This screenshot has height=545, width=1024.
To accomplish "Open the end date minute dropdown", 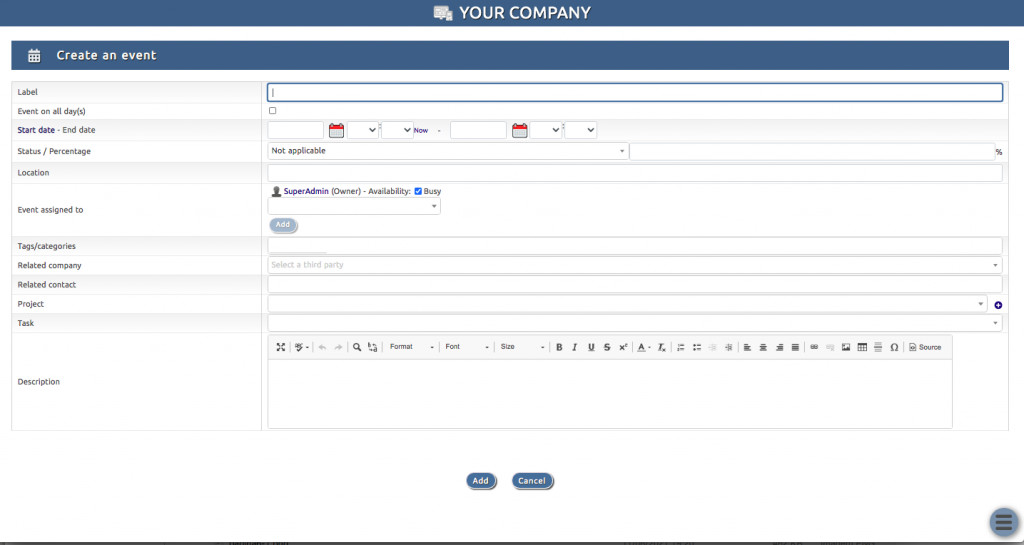I will click(581, 130).
